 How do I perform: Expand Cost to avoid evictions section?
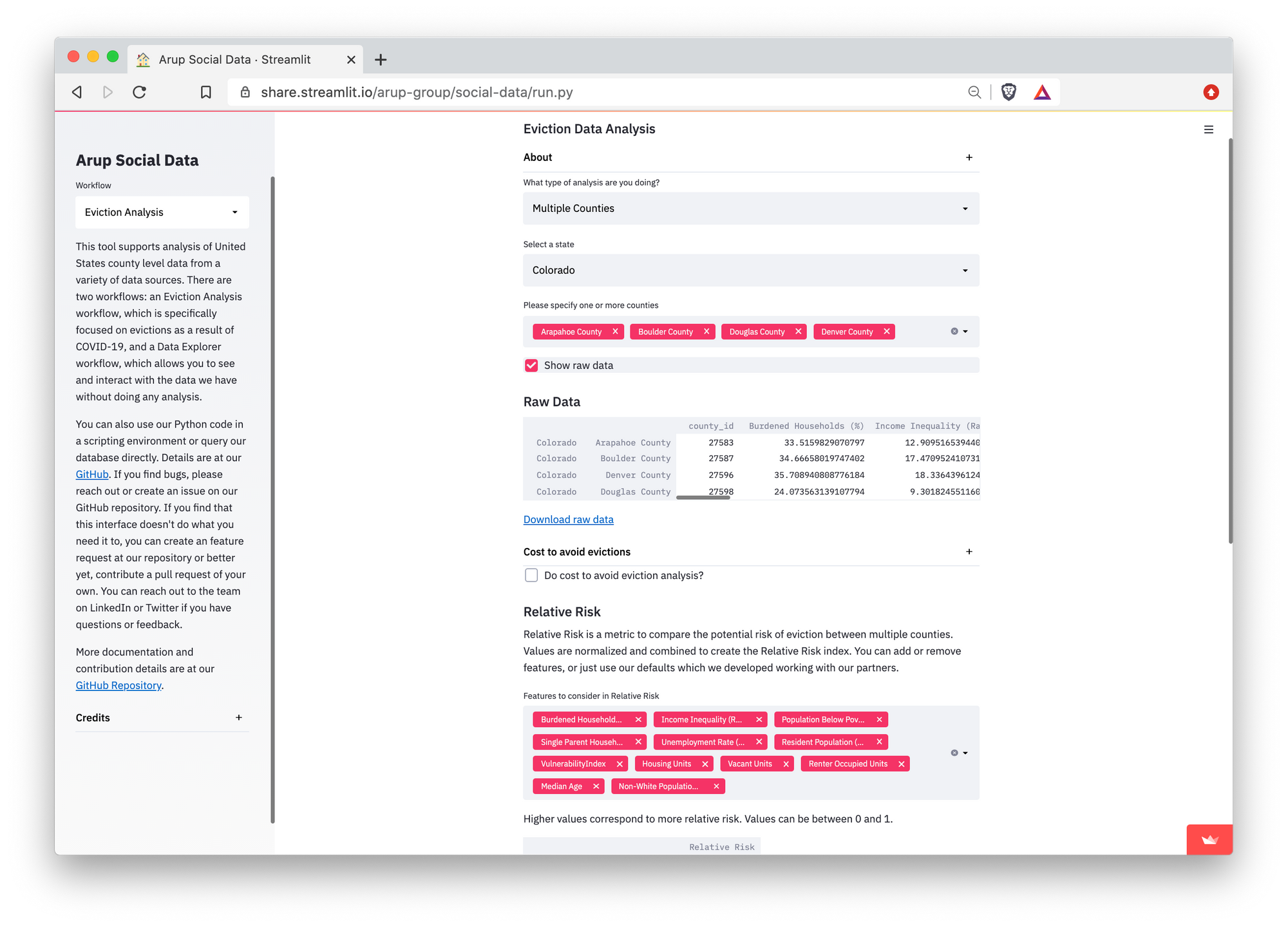[x=751, y=552]
